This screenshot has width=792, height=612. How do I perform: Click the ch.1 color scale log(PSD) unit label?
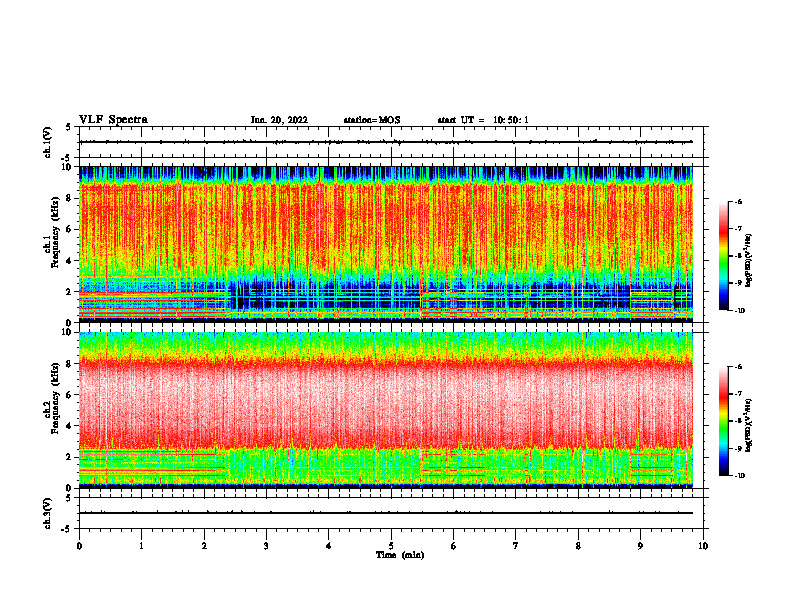(x=749, y=261)
